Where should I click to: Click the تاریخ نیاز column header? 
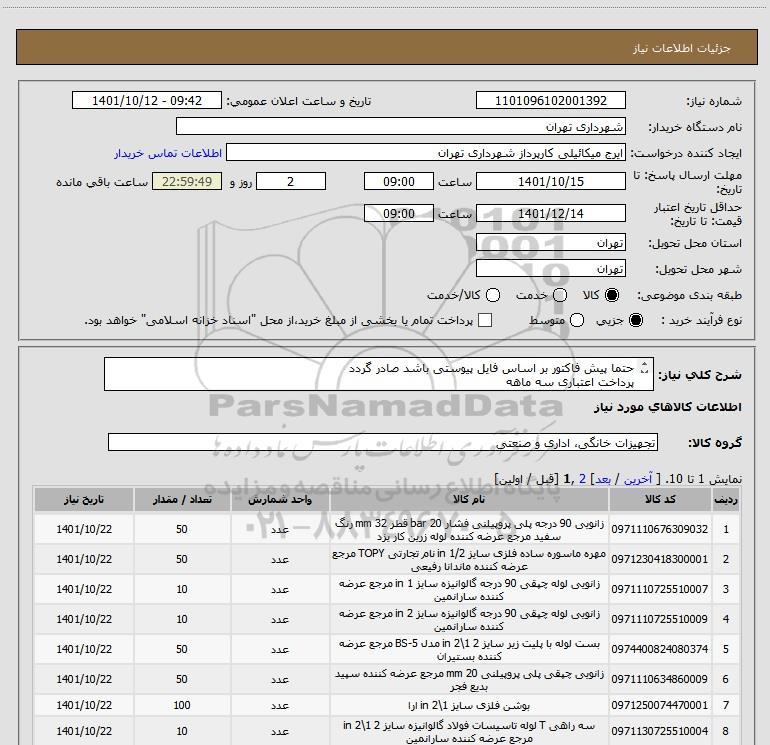click(84, 499)
